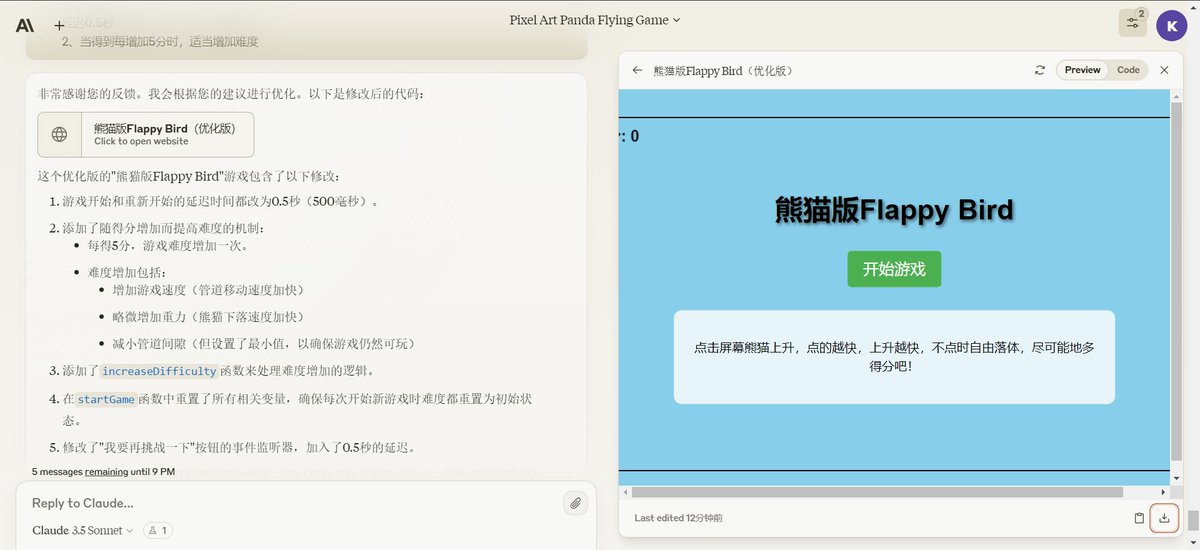The width and height of the screenshot is (1200, 550).
Task: Open user profile avatar K
Action: pyautogui.click(x=1171, y=24)
